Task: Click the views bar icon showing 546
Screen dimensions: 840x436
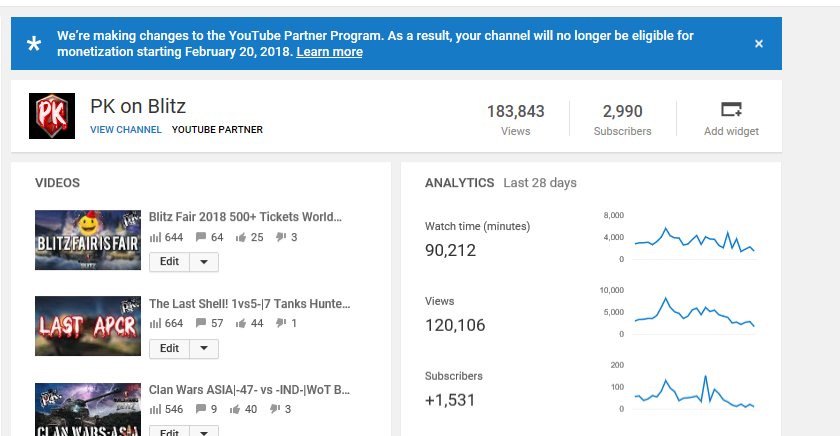Action: point(155,409)
